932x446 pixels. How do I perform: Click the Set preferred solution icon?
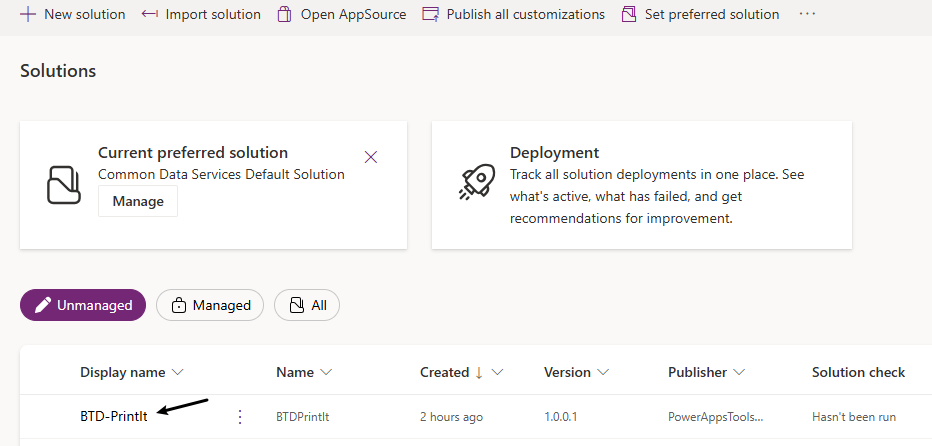click(x=629, y=14)
